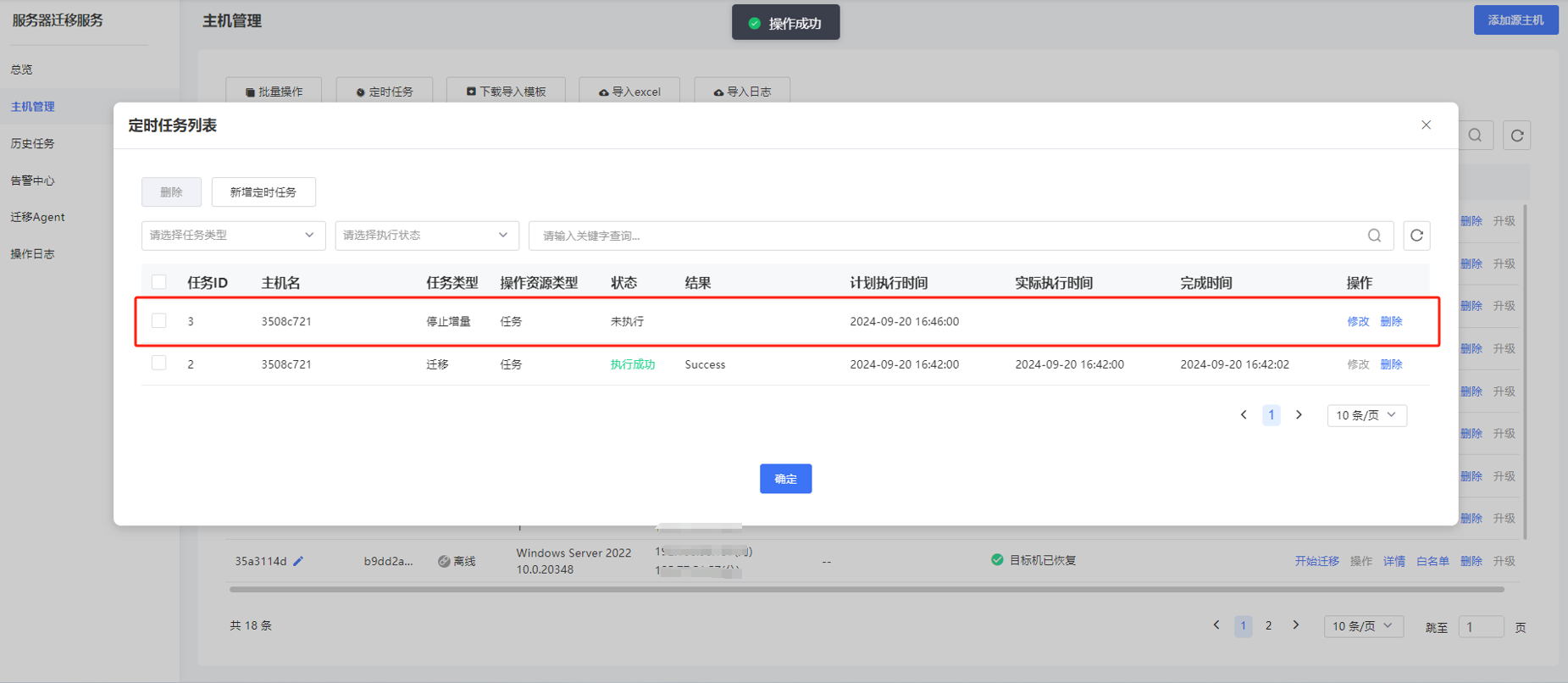Click 下载导入模板 toolbar button
Image resolution: width=1568 pixels, height=683 pixels.
pyautogui.click(x=506, y=91)
